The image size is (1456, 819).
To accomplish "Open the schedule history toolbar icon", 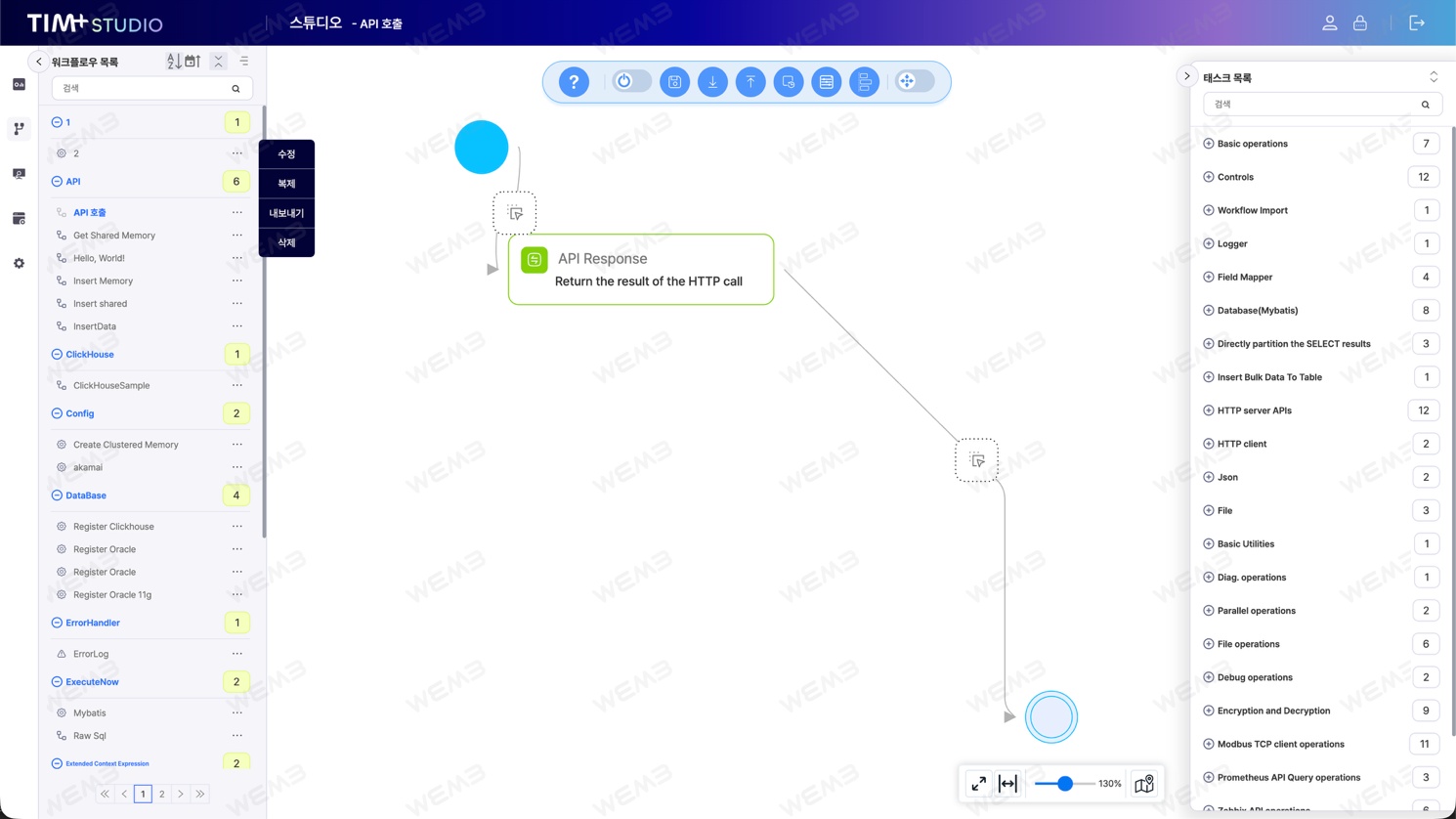I will click(789, 82).
